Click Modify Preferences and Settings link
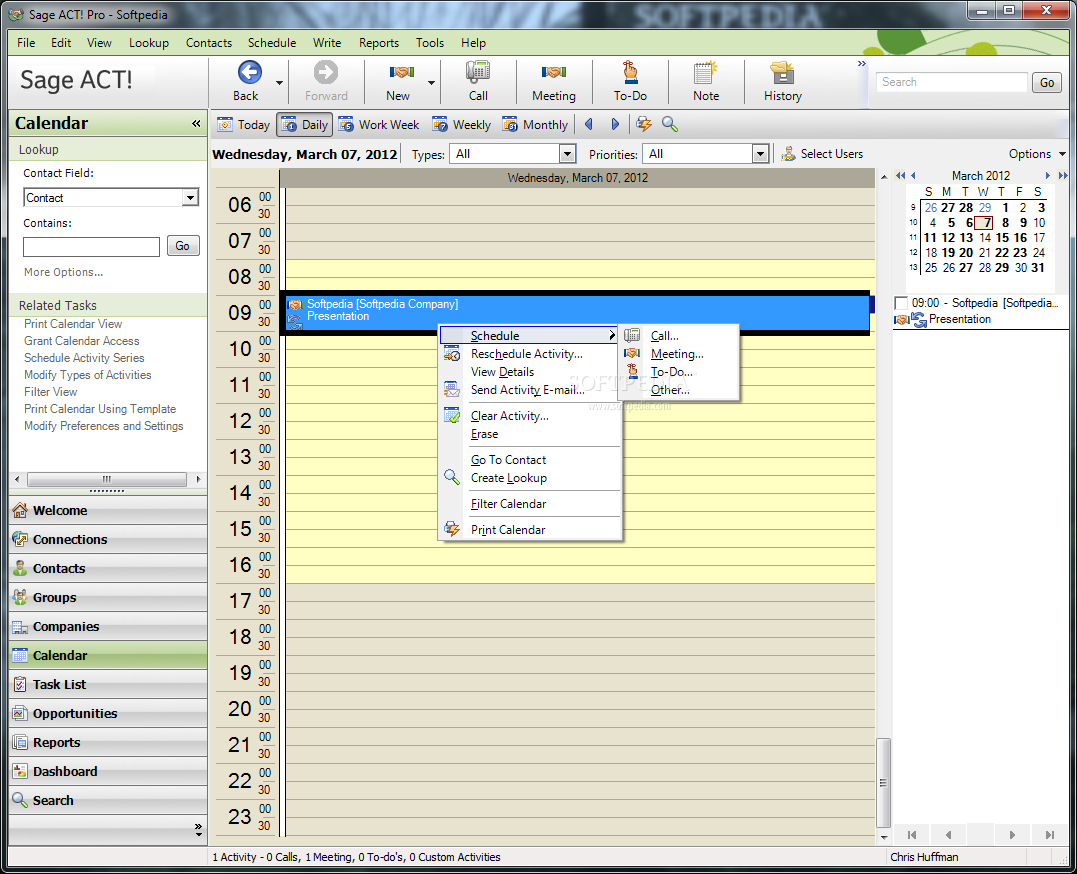Image resolution: width=1077 pixels, height=874 pixels. coord(104,426)
